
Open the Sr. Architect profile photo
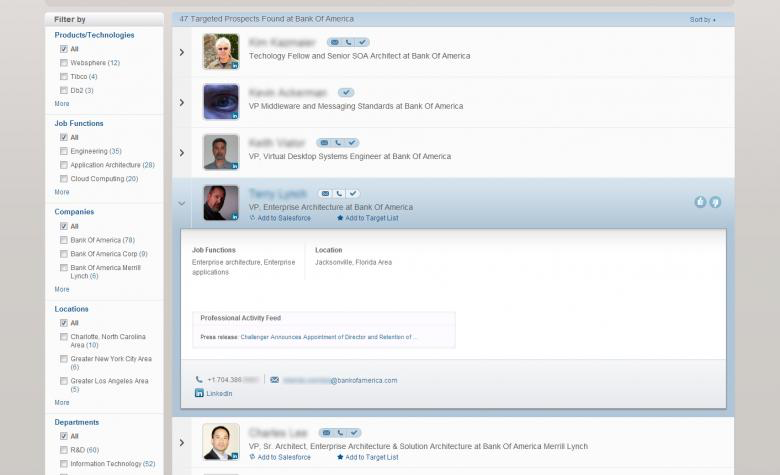click(x=221, y=442)
